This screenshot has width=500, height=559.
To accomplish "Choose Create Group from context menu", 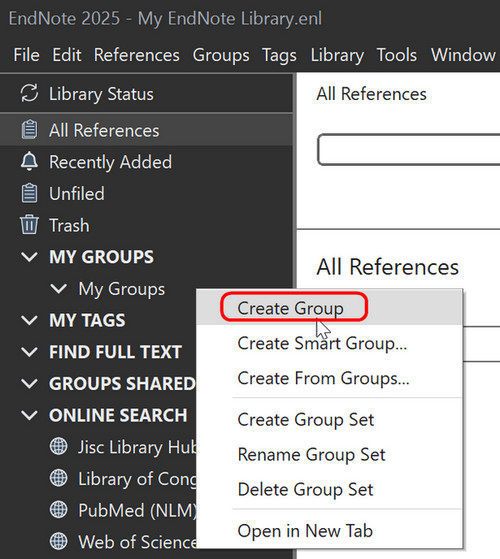I will coord(329,307).
